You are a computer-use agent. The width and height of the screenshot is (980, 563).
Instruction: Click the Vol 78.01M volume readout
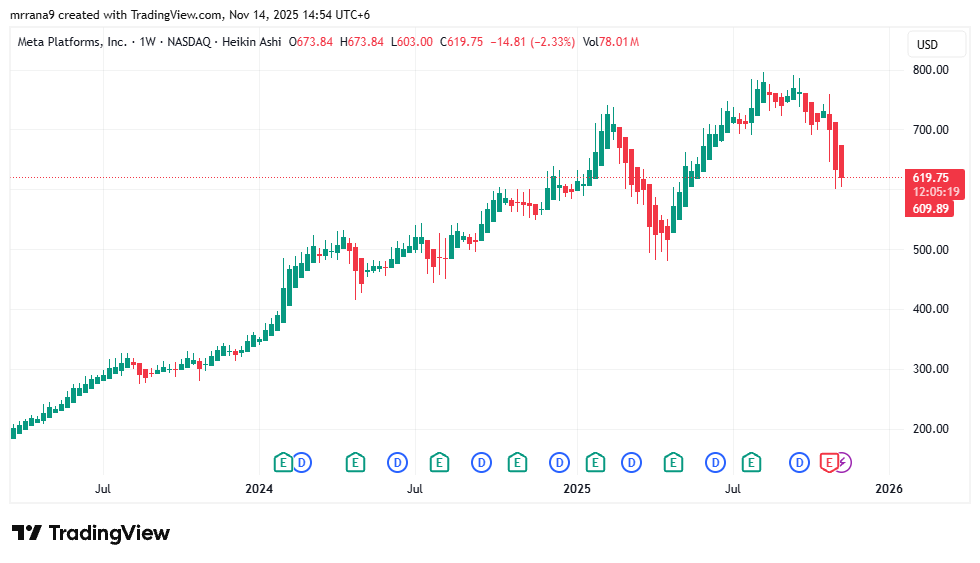pos(610,42)
